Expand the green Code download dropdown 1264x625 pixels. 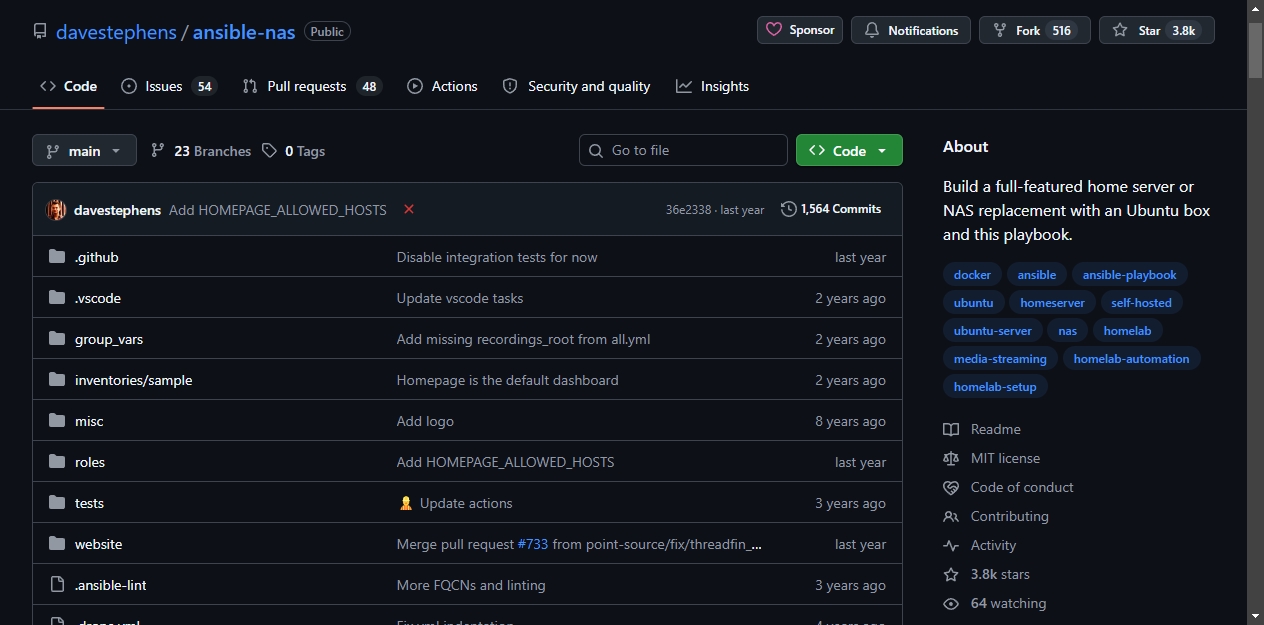tap(849, 150)
